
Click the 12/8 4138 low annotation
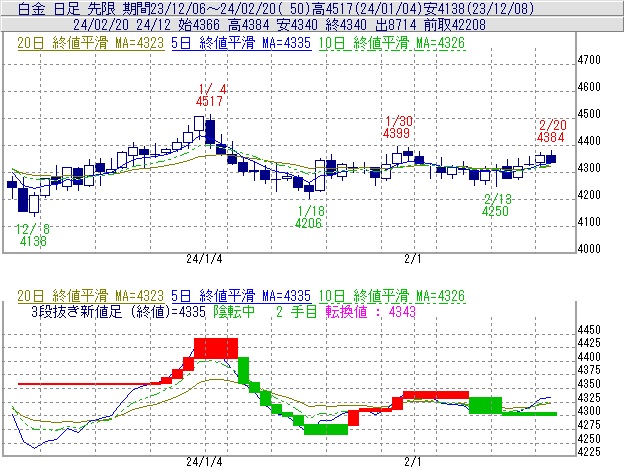click(33, 235)
